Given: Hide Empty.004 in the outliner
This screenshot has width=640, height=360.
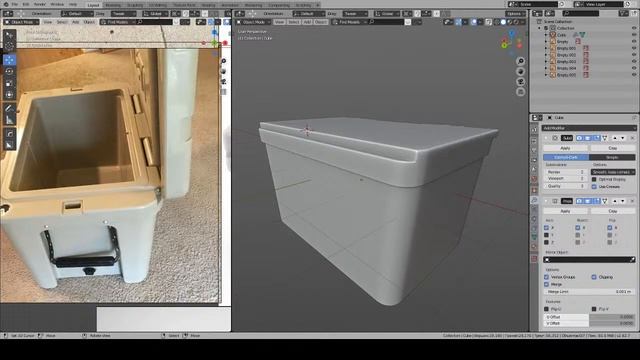Looking at the screenshot, I should [634, 68].
